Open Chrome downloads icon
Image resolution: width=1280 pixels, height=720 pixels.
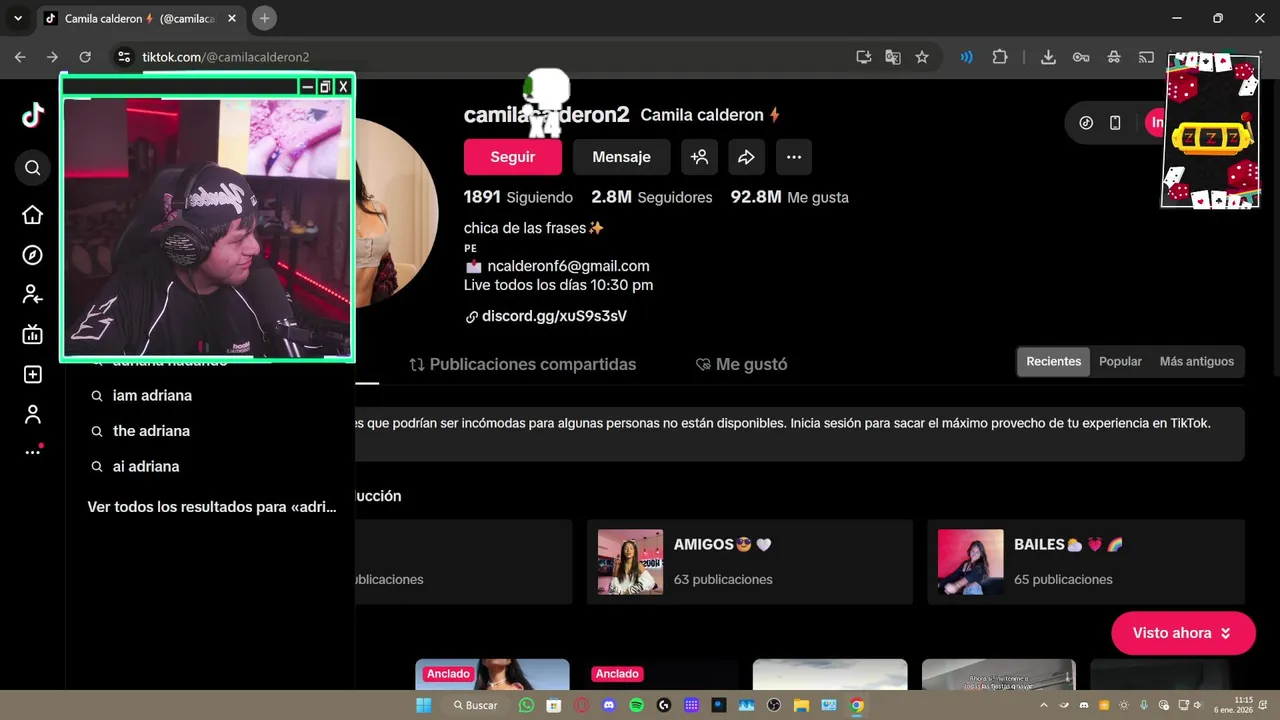coord(1048,57)
